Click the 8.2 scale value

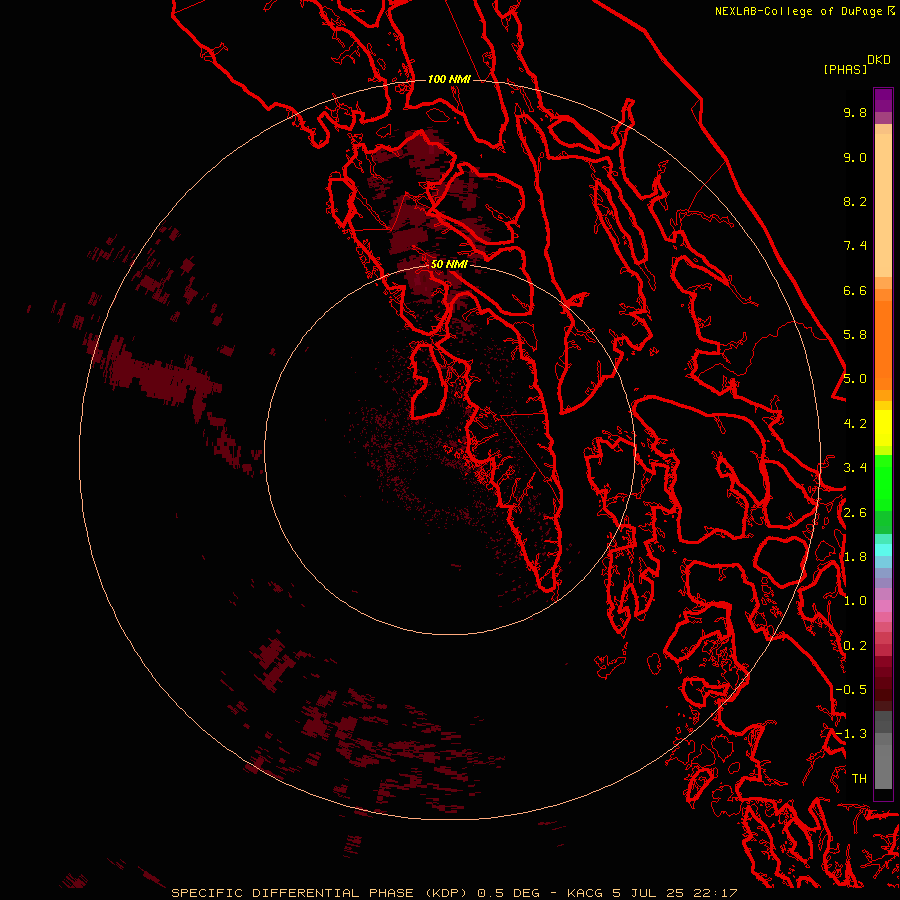tap(855, 201)
